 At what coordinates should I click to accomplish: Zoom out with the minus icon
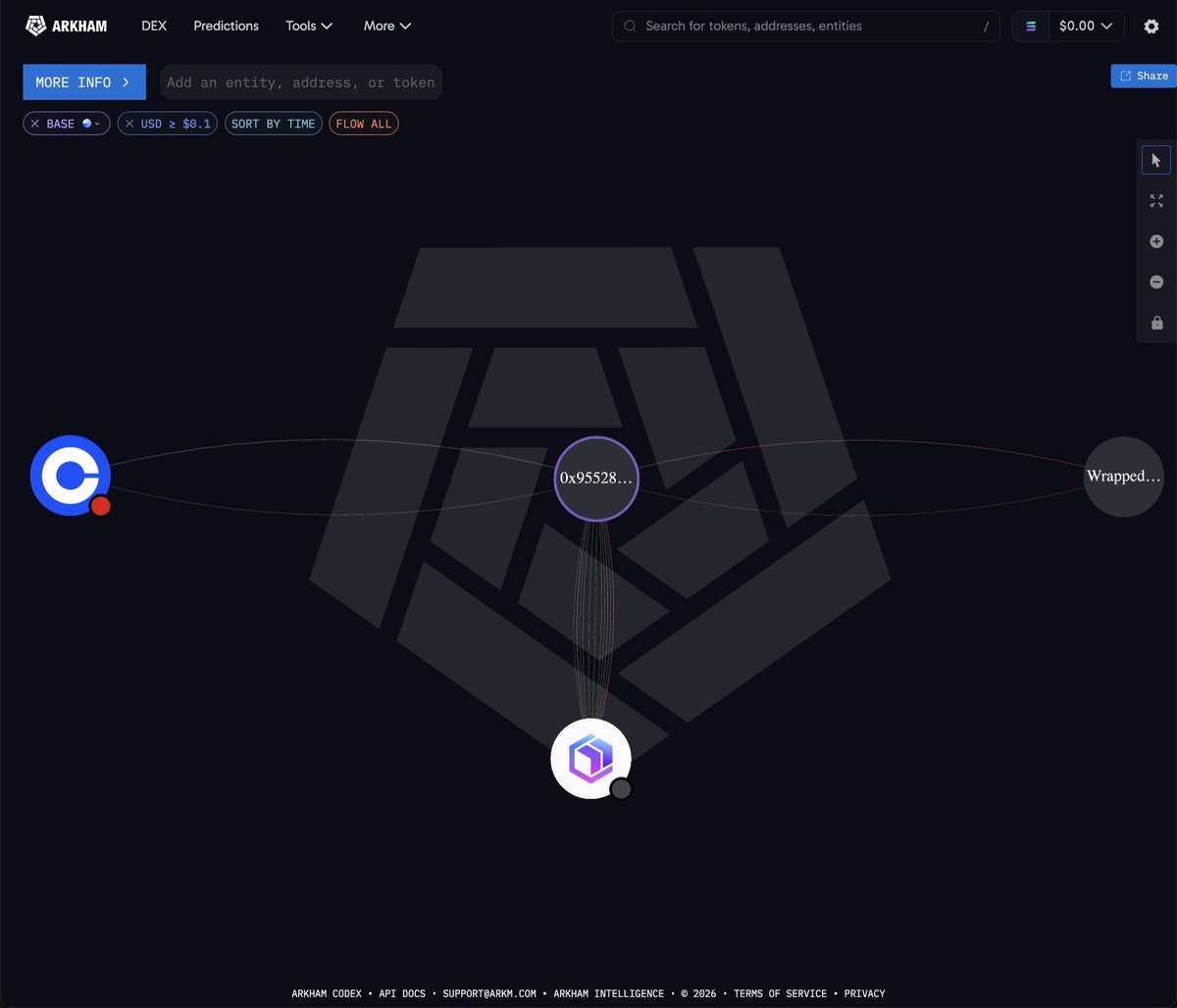pos(1156,282)
